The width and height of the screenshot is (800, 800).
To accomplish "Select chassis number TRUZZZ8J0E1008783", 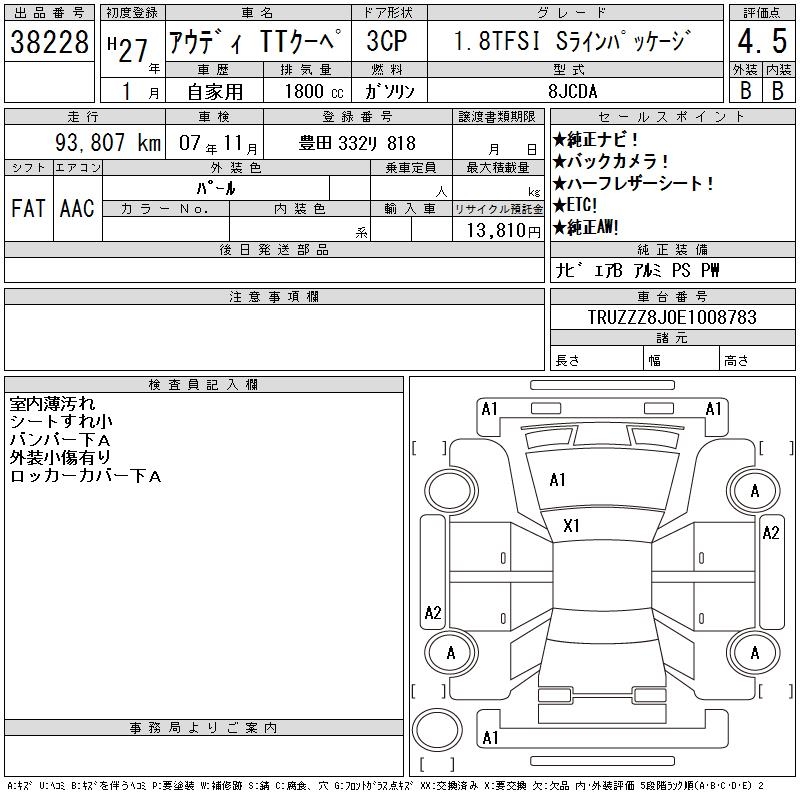I will click(672, 317).
